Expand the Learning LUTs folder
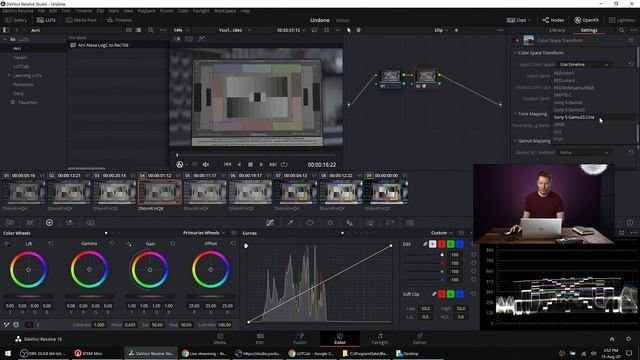 (9, 76)
